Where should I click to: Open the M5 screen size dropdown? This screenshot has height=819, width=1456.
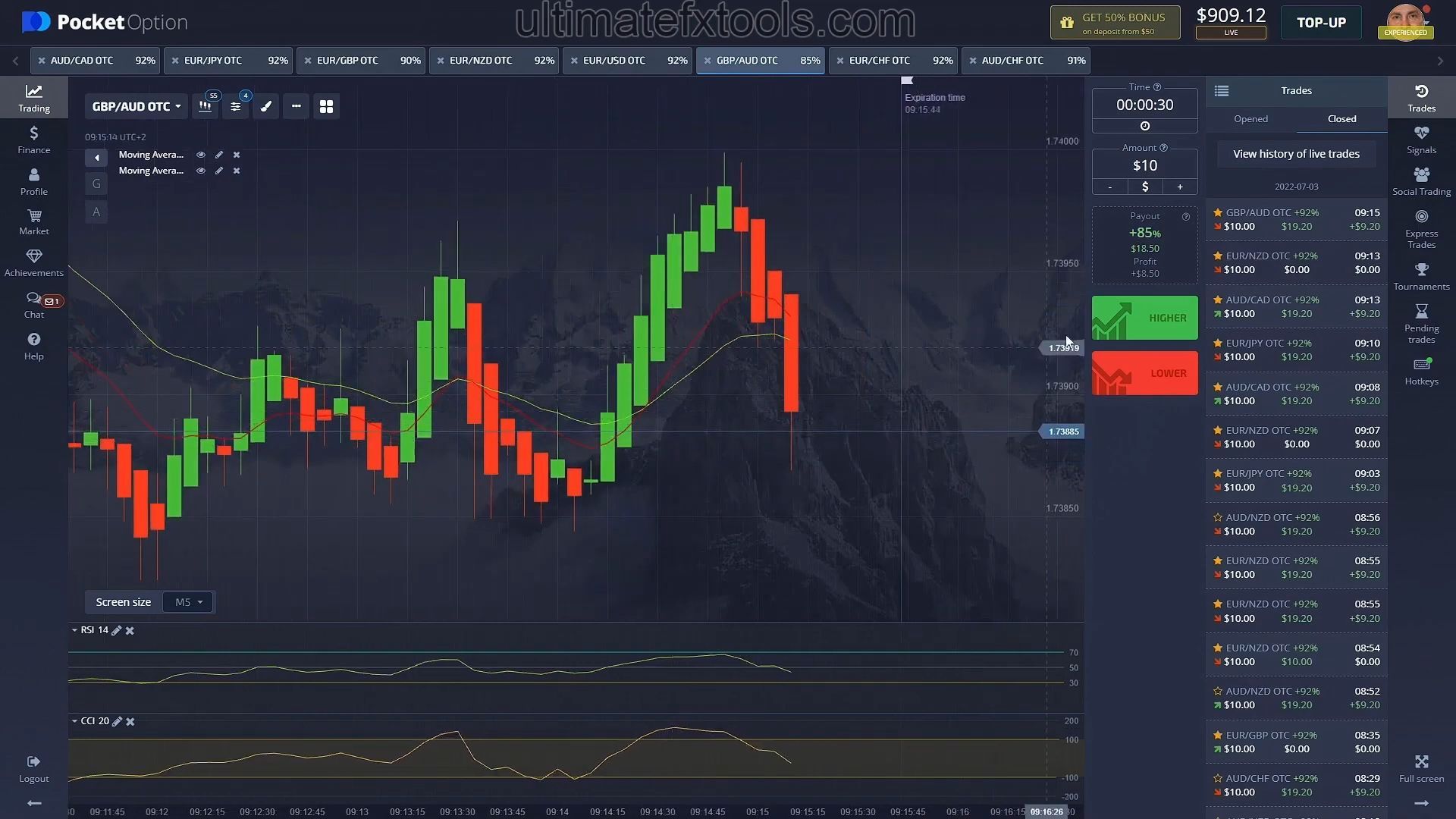tap(189, 602)
